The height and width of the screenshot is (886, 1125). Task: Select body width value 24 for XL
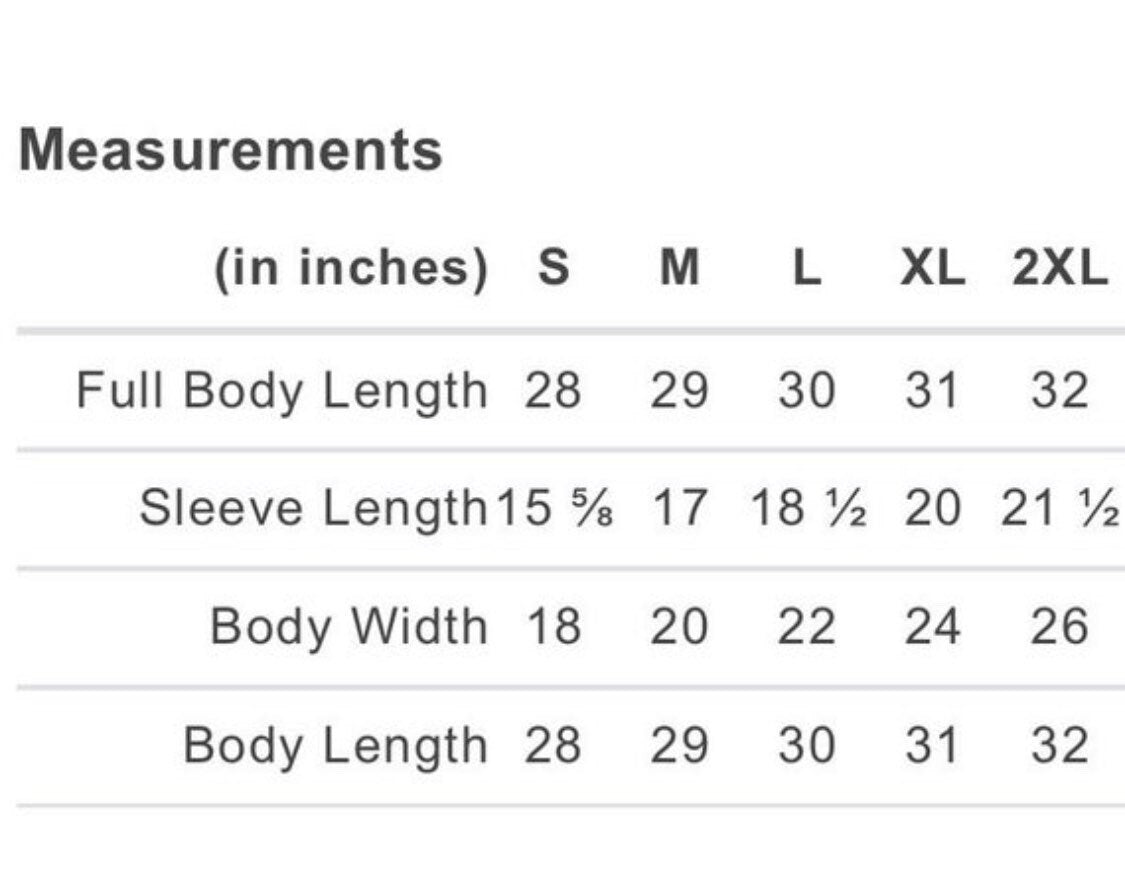click(932, 627)
